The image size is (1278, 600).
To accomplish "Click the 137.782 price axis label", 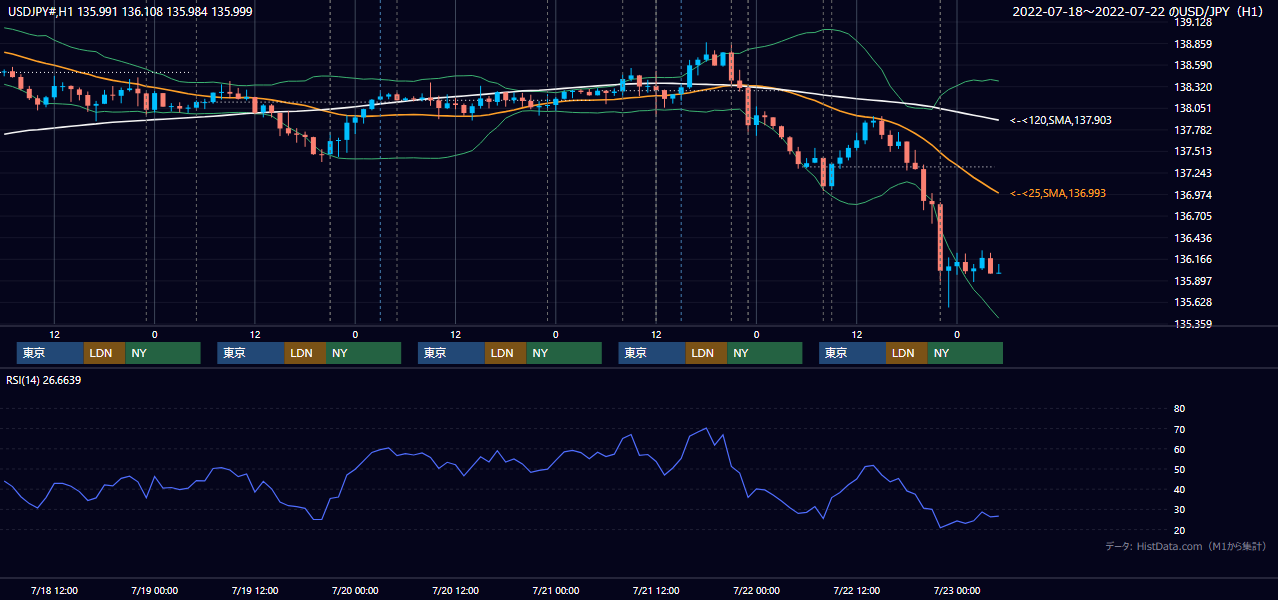I will coord(1193,130).
